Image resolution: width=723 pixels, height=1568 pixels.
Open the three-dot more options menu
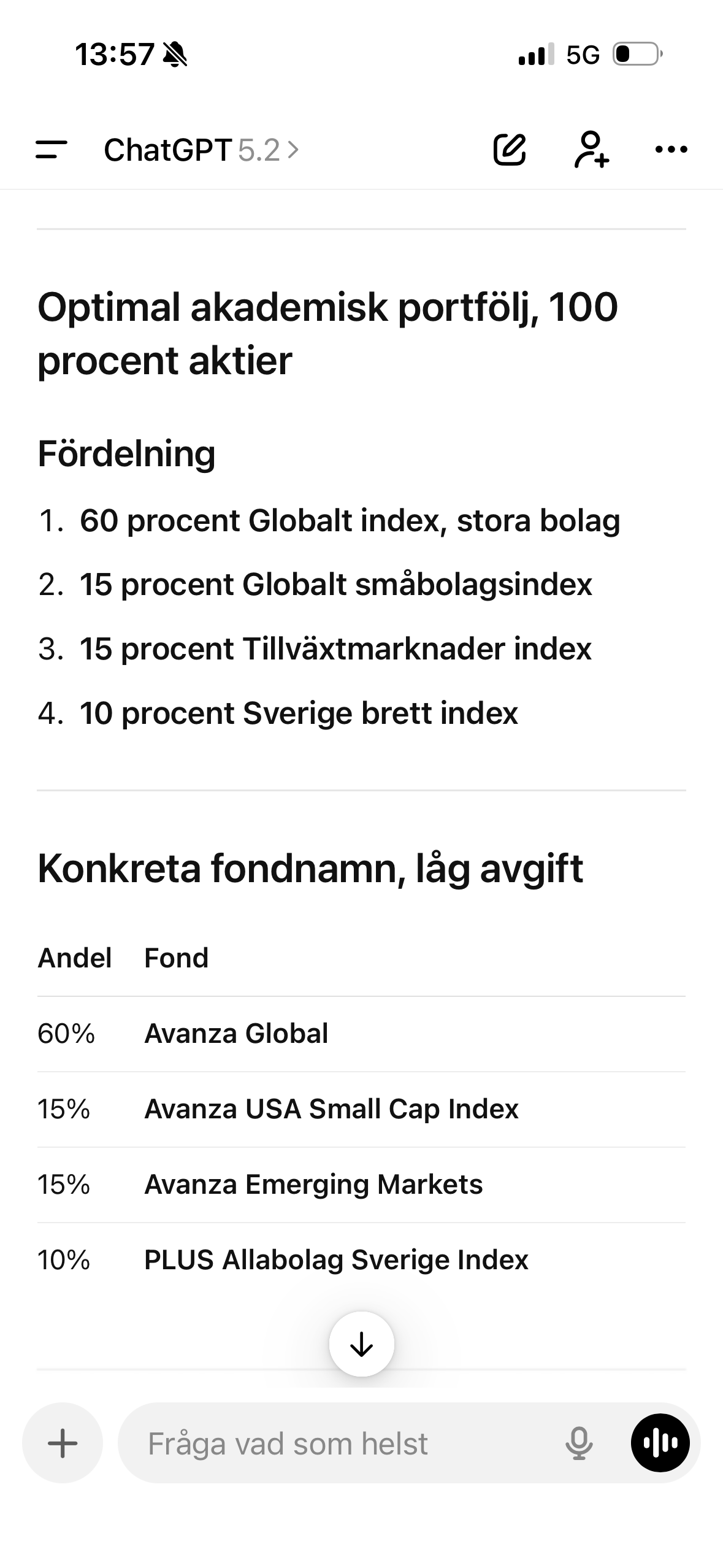point(671,149)
